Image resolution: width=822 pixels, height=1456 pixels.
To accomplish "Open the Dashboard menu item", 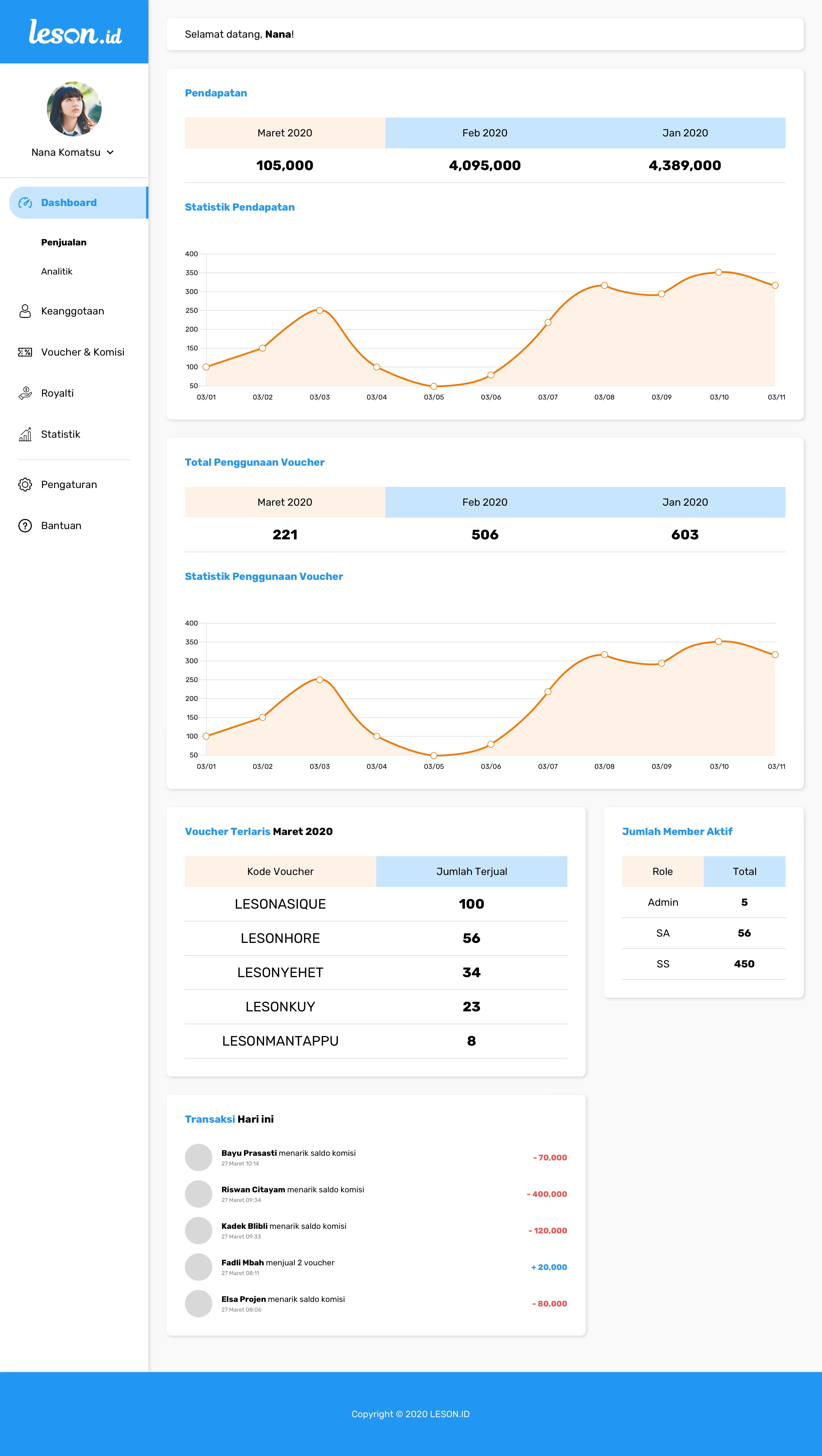I will coord(78,203).
